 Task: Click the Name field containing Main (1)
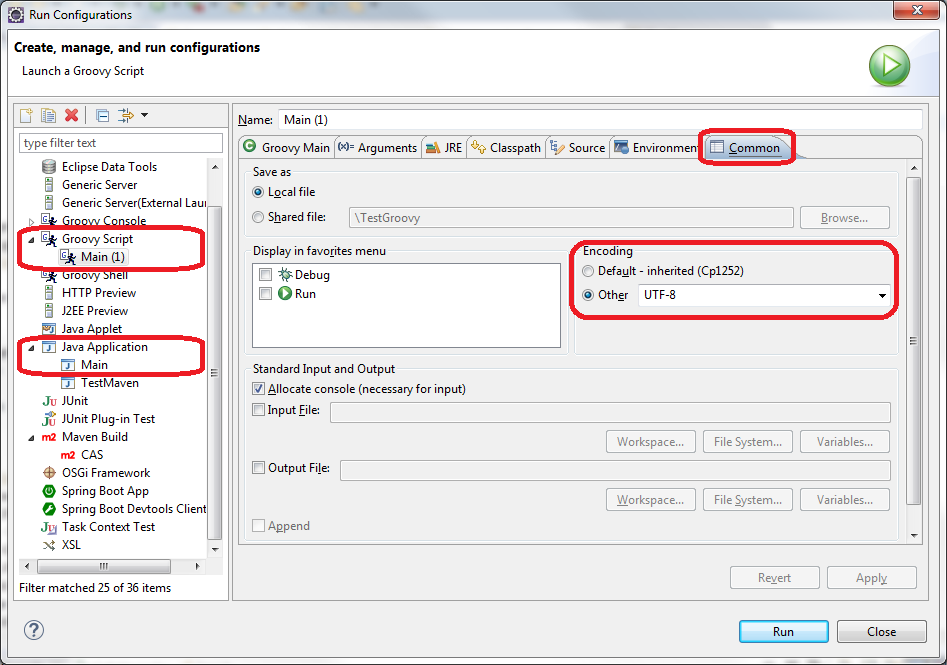click(600, 120)
